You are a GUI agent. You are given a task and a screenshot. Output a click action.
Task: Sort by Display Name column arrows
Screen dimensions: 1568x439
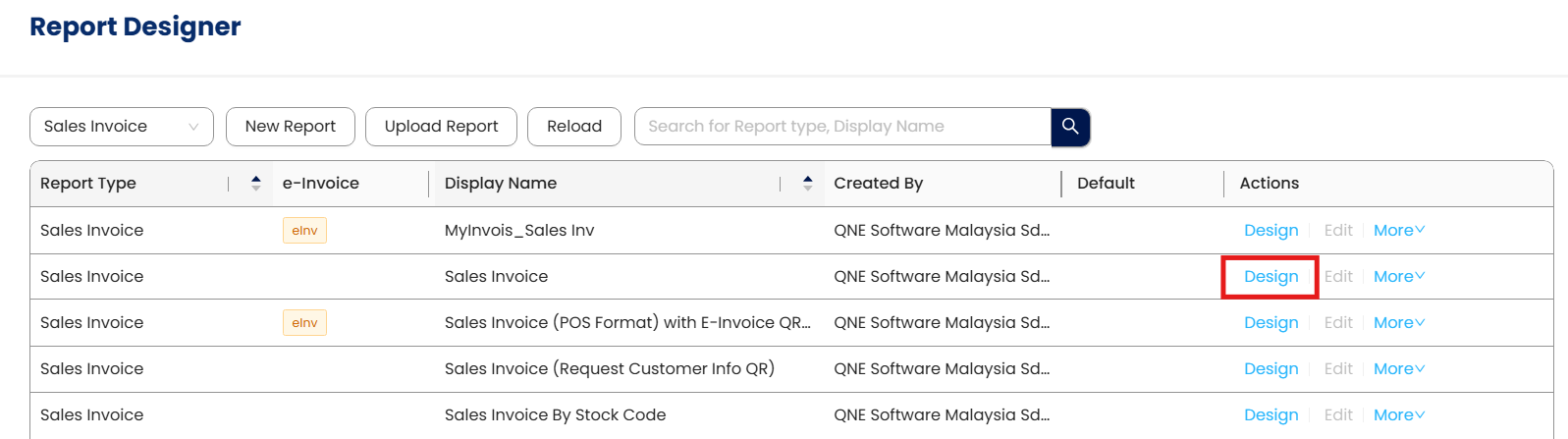807,183
